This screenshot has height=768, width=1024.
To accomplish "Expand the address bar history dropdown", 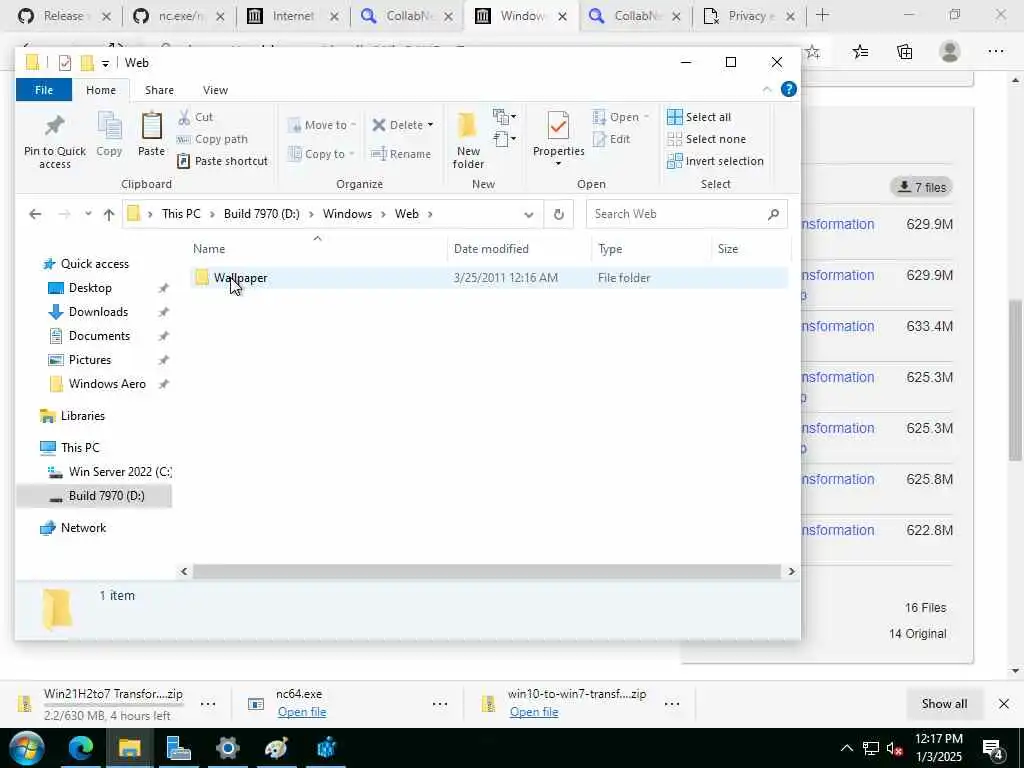I will (528, 214).
